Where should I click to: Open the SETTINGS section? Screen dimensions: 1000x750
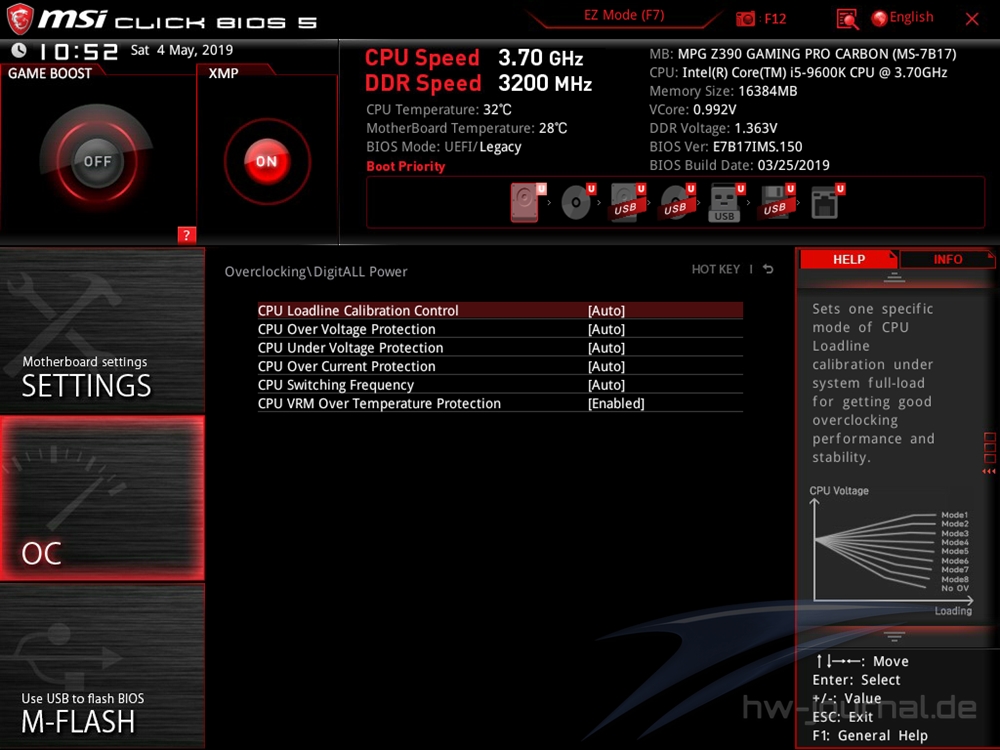[x=102, y=330]
